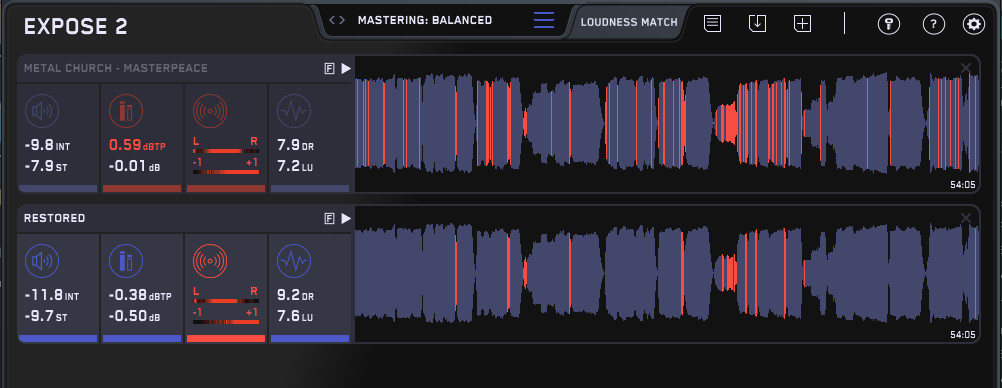Open the Mastering: Balanced preset selector
This screenshot has height=388, width=1002.
[425, 20]
